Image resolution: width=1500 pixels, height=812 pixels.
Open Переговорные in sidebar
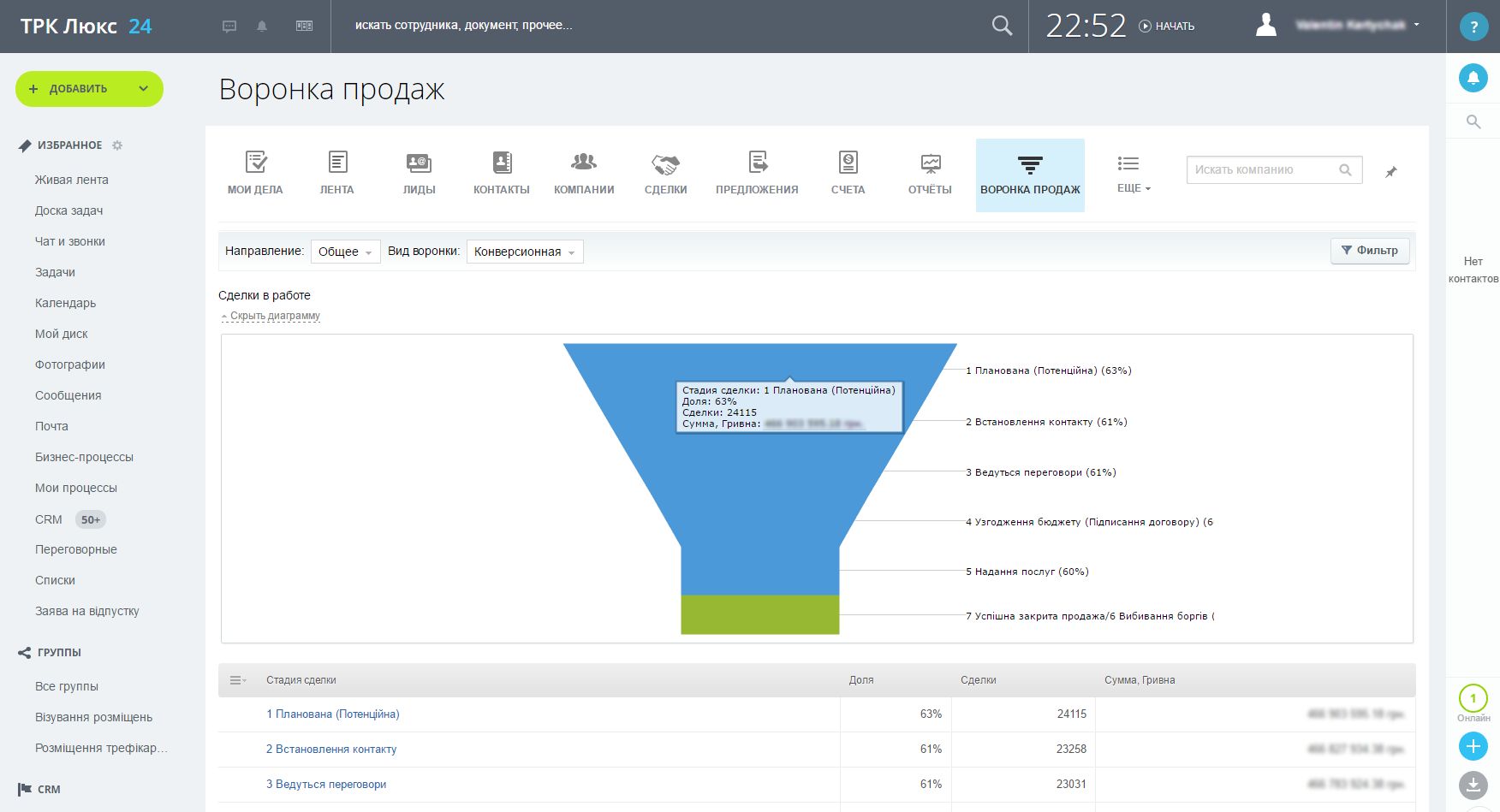(x=76, y=549)
